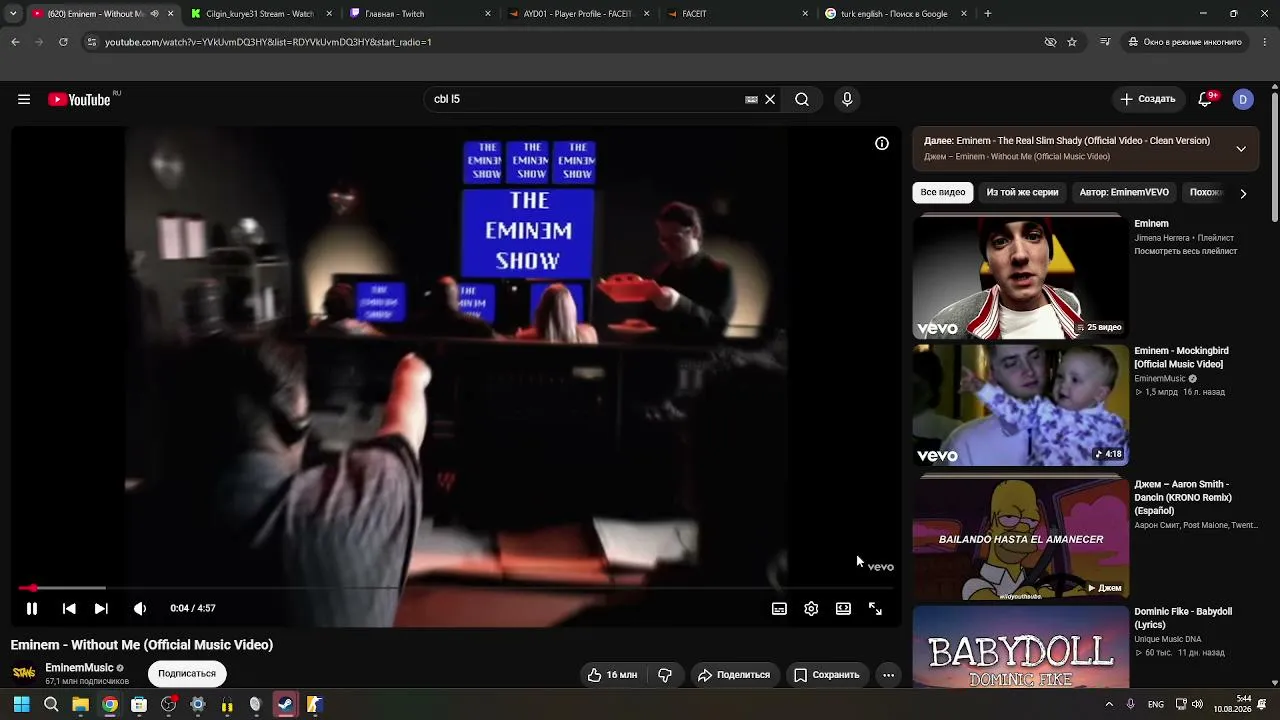
Task: Select the Автор: EminemVEVO chip
Action: tap(1124, 192)
